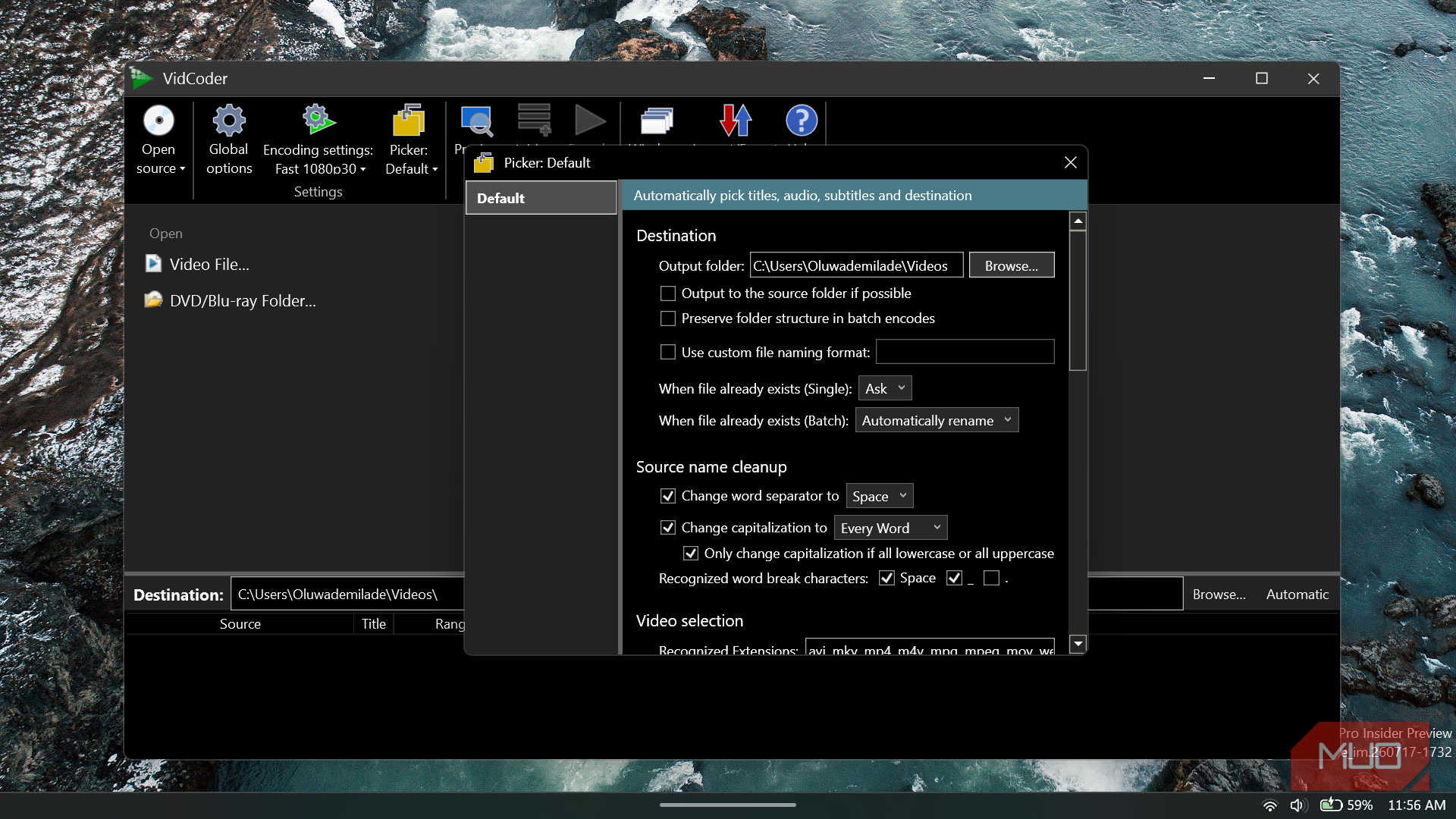Uncheck Only change capitalization if all lowercase
Image resolution: width=1456 pixels, height=819 pixels.
tap(691, 554)
